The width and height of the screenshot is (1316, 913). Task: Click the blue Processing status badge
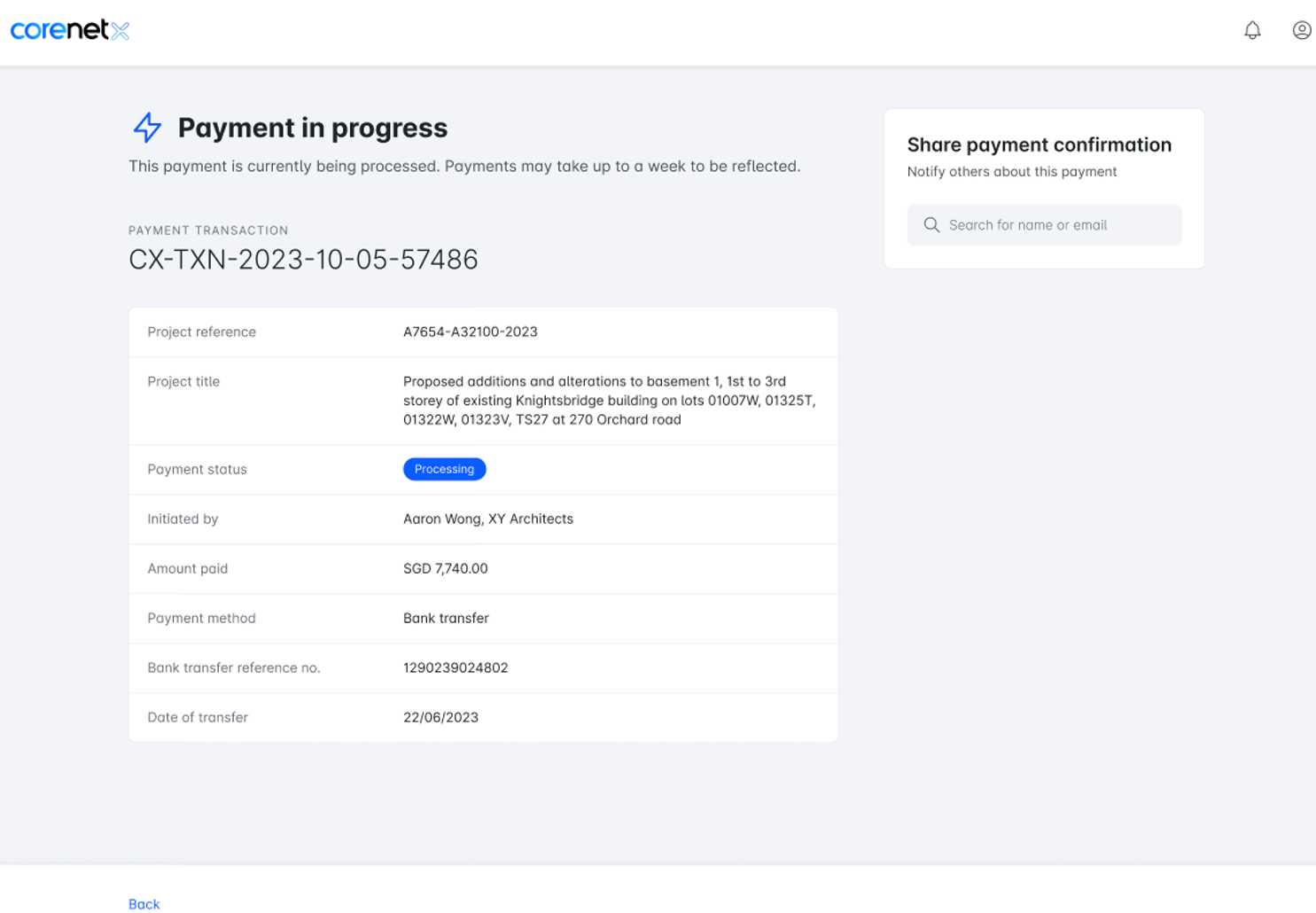coord(444,469)
